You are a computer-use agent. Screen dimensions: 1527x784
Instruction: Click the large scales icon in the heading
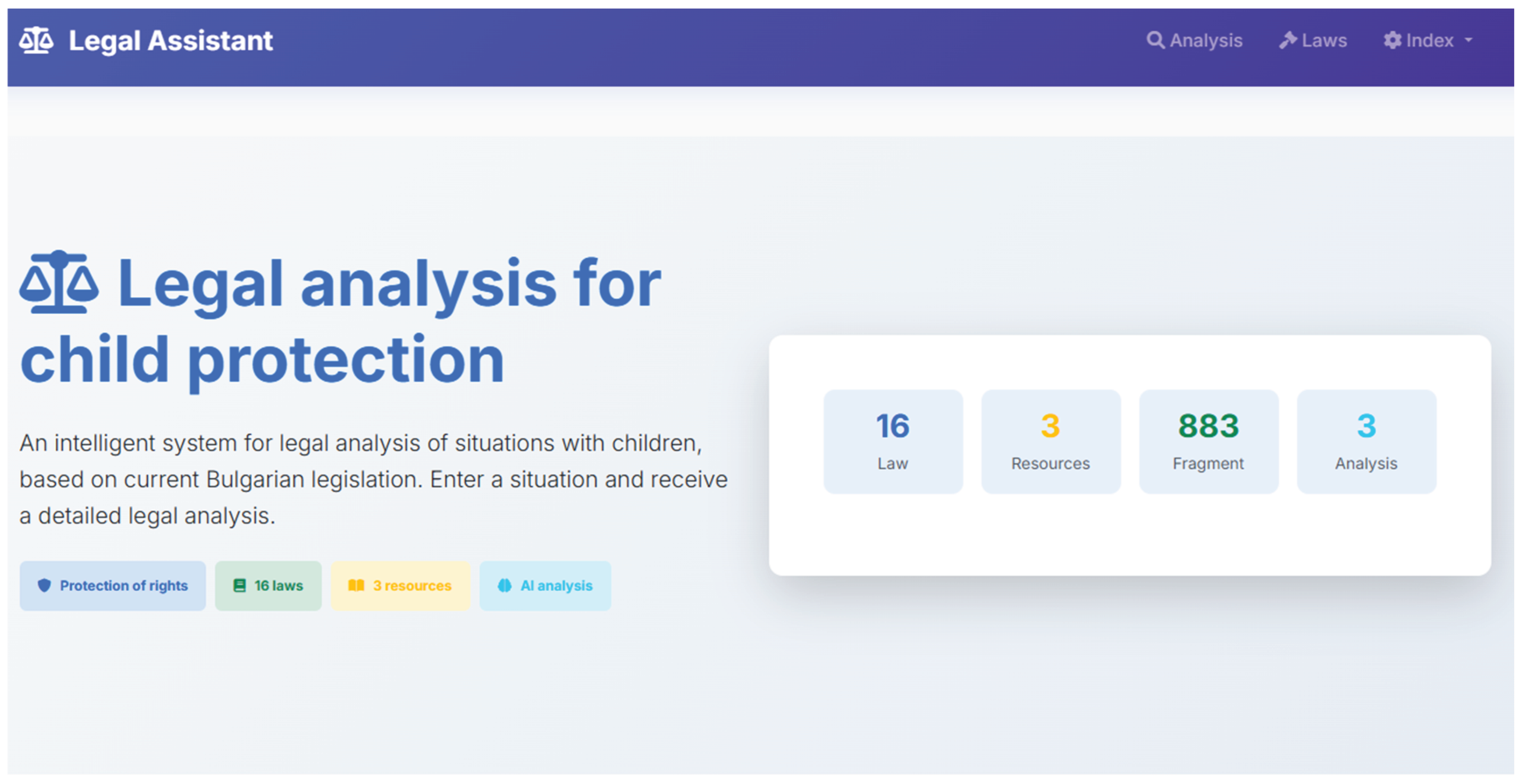tap(59, 282)
